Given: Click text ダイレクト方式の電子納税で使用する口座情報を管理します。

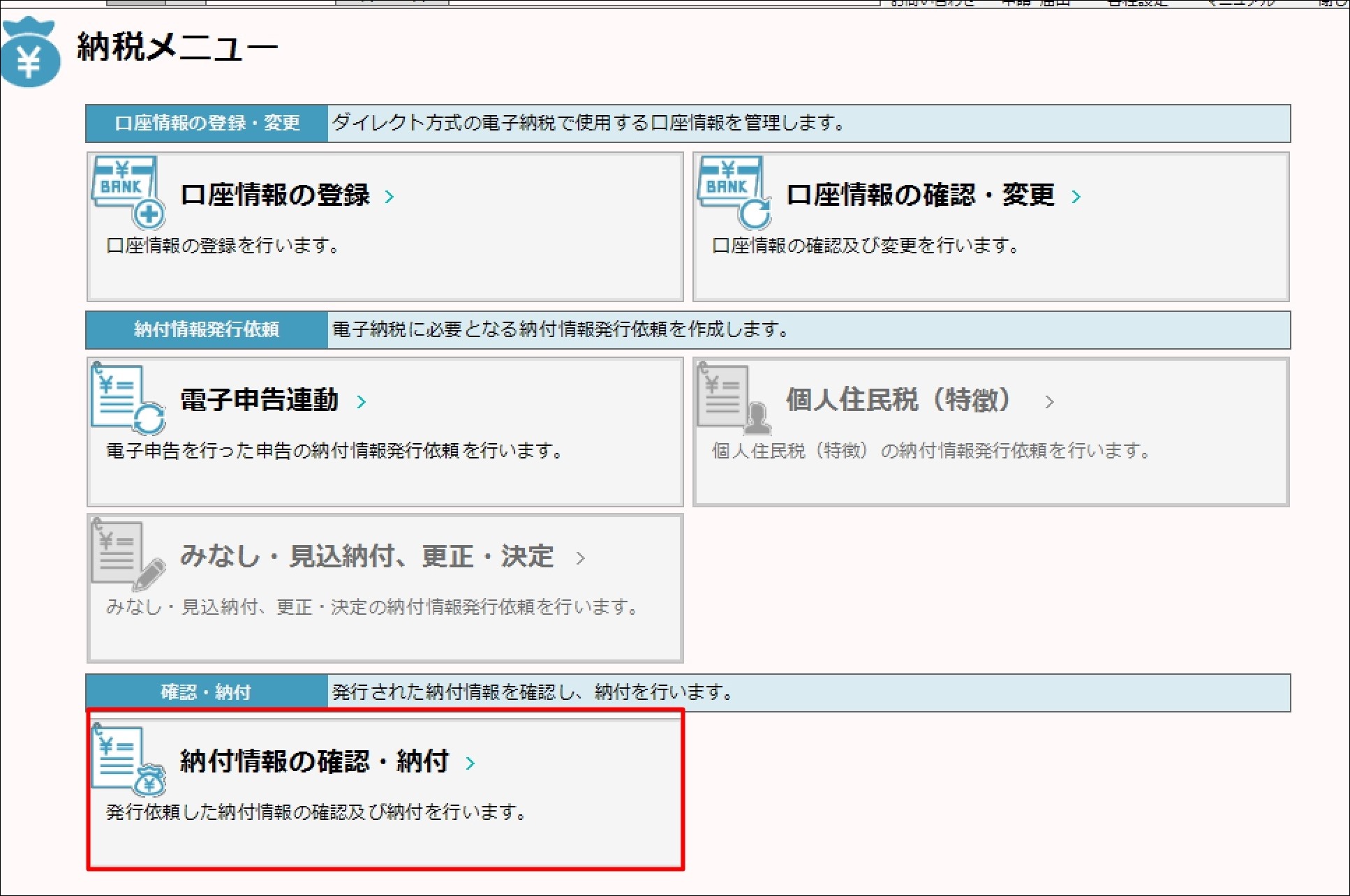Looking at the screenshot, I should (x=588, y=123).
